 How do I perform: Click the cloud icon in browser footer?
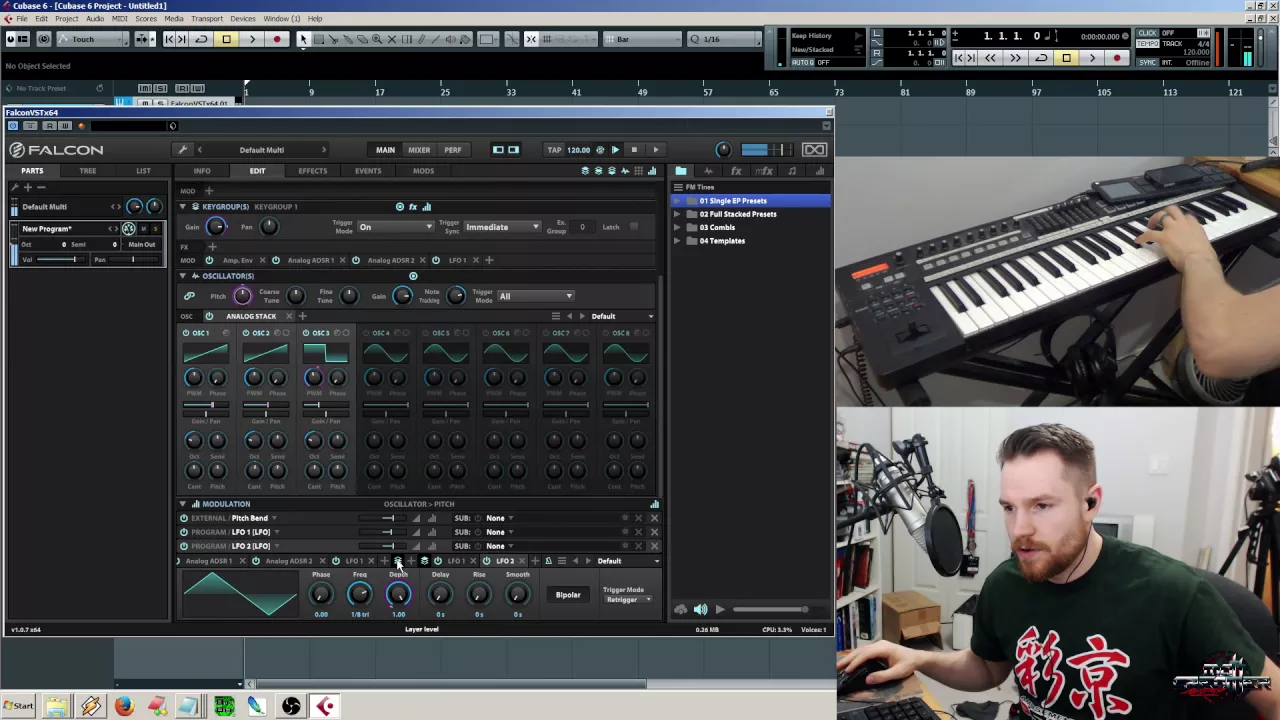(x=681, y=610)
